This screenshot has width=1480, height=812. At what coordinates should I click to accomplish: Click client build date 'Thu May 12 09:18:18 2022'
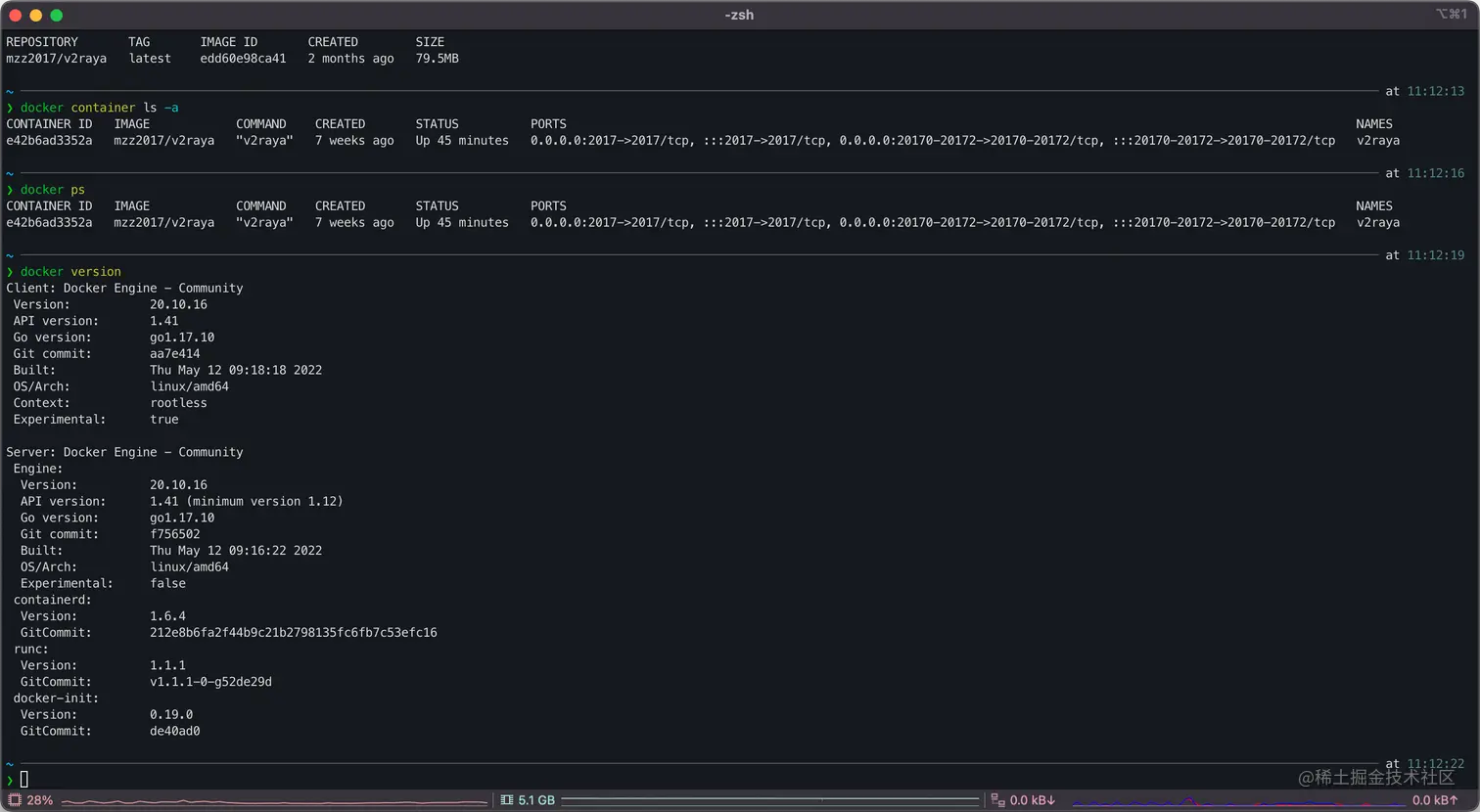tap(236, 371)
